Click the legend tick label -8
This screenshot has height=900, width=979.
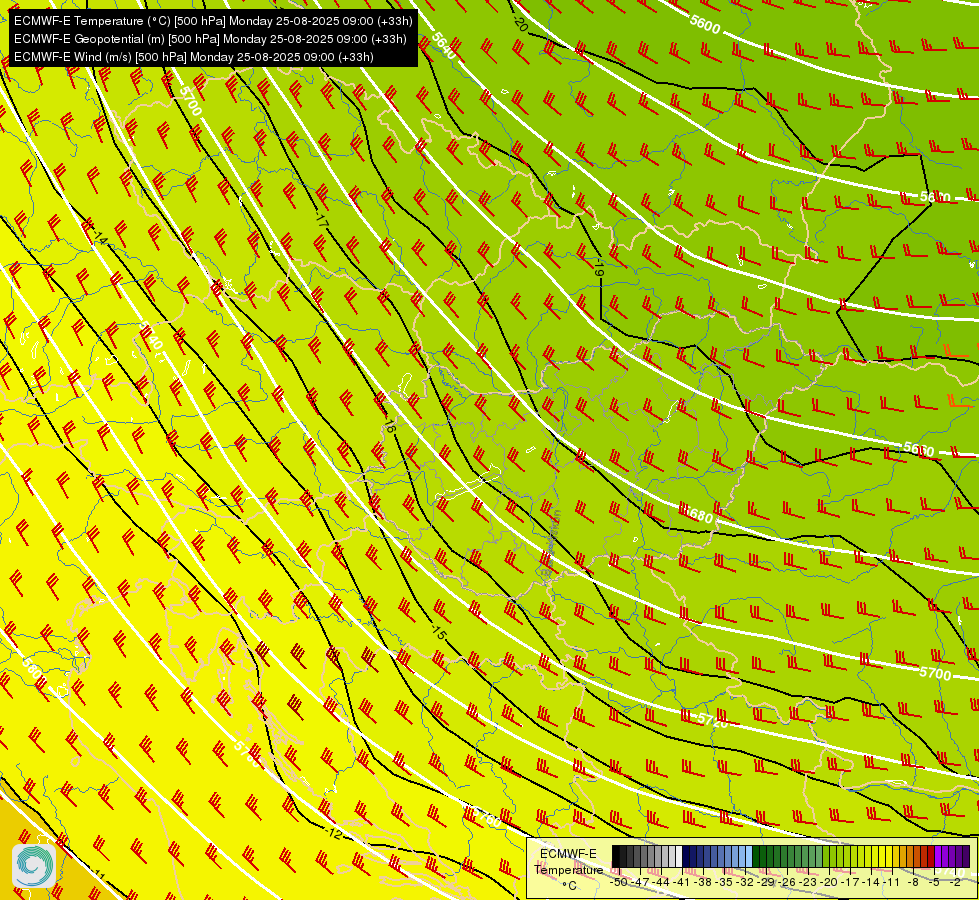[913, 882]
